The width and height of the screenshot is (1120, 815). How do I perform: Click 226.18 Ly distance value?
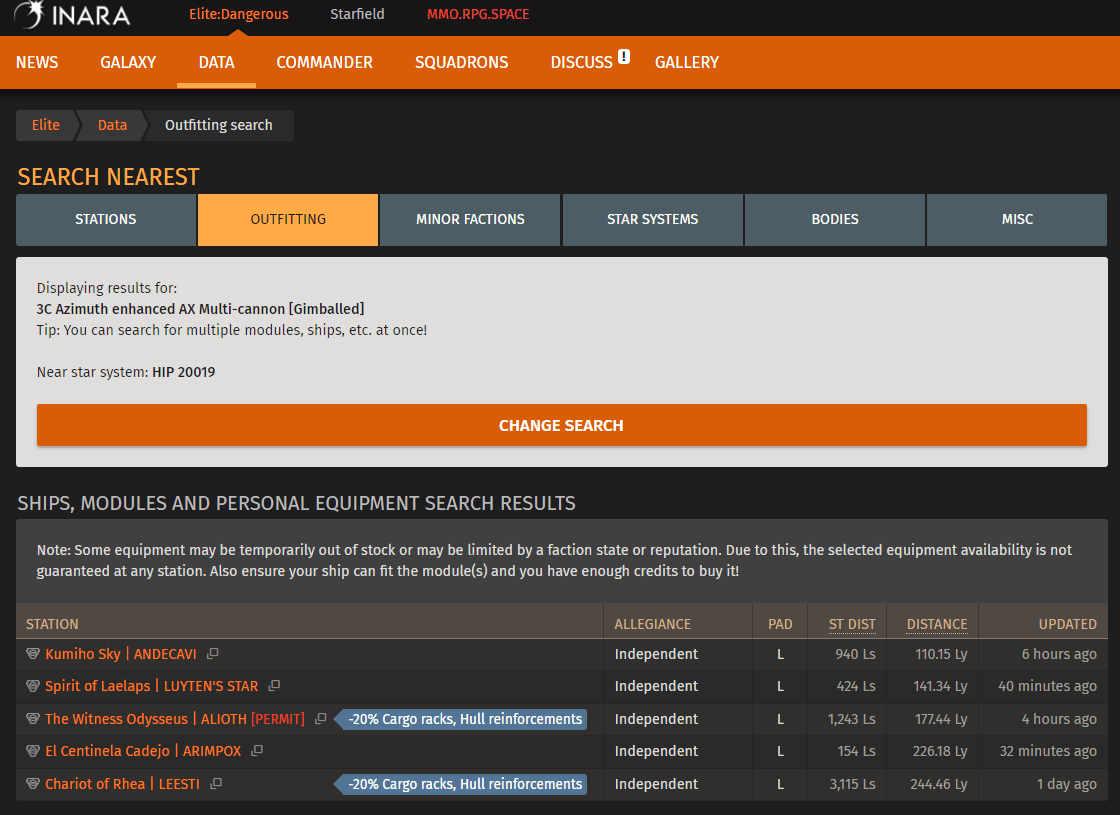940,751
